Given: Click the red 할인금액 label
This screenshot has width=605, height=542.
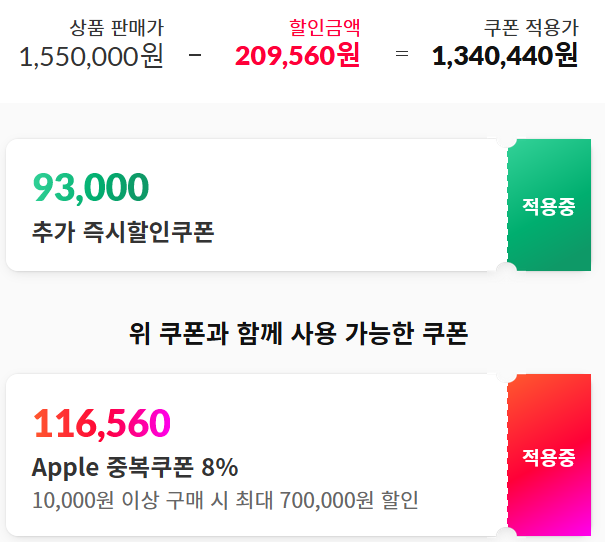Looking at the screenshot, I should (324, 27).
